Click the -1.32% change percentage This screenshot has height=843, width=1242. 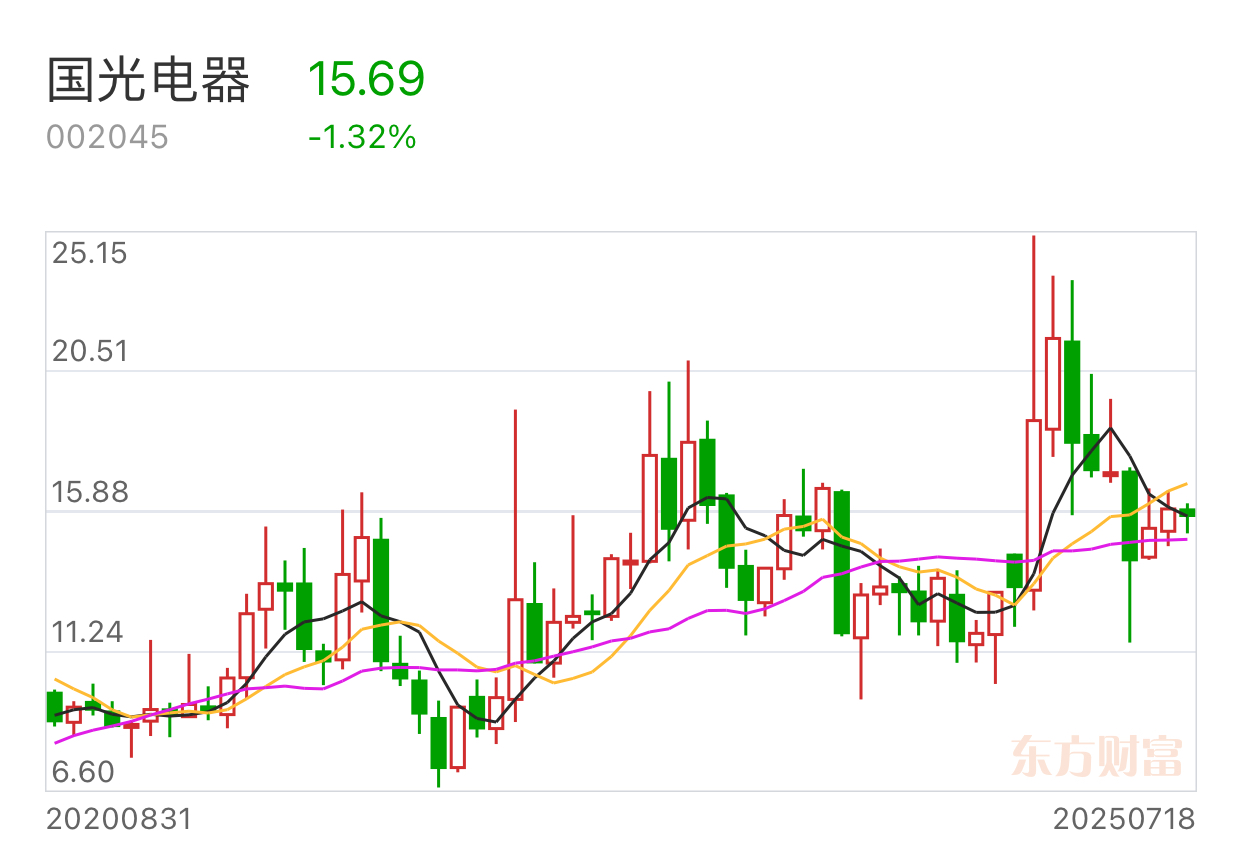tap(362, 137)
